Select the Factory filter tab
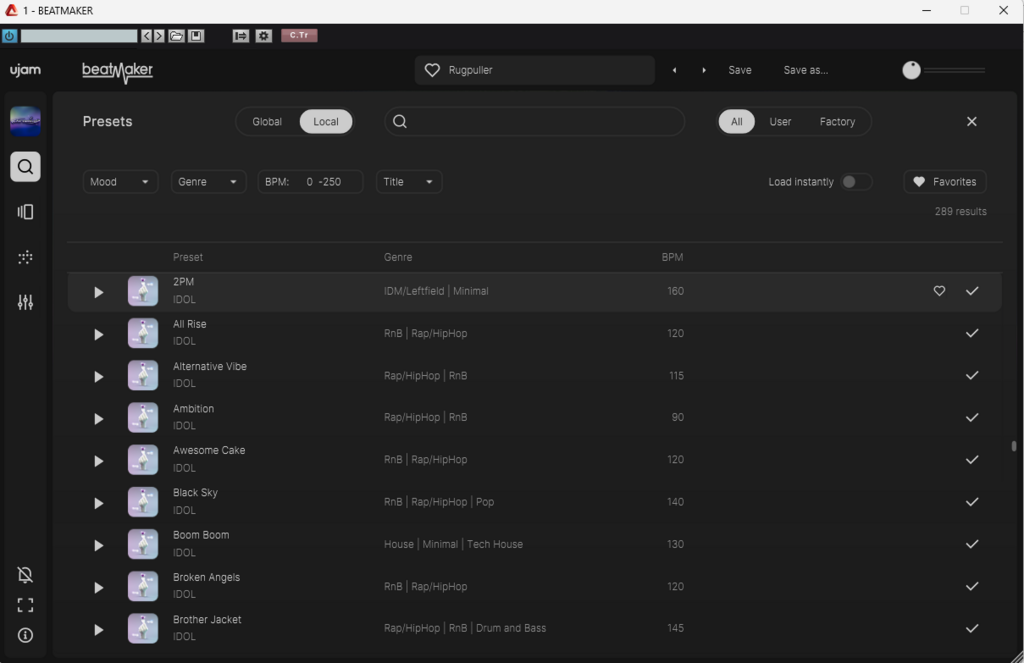Image resolution: width=1024 pixels, height=663 pixels. click(837, 121)
